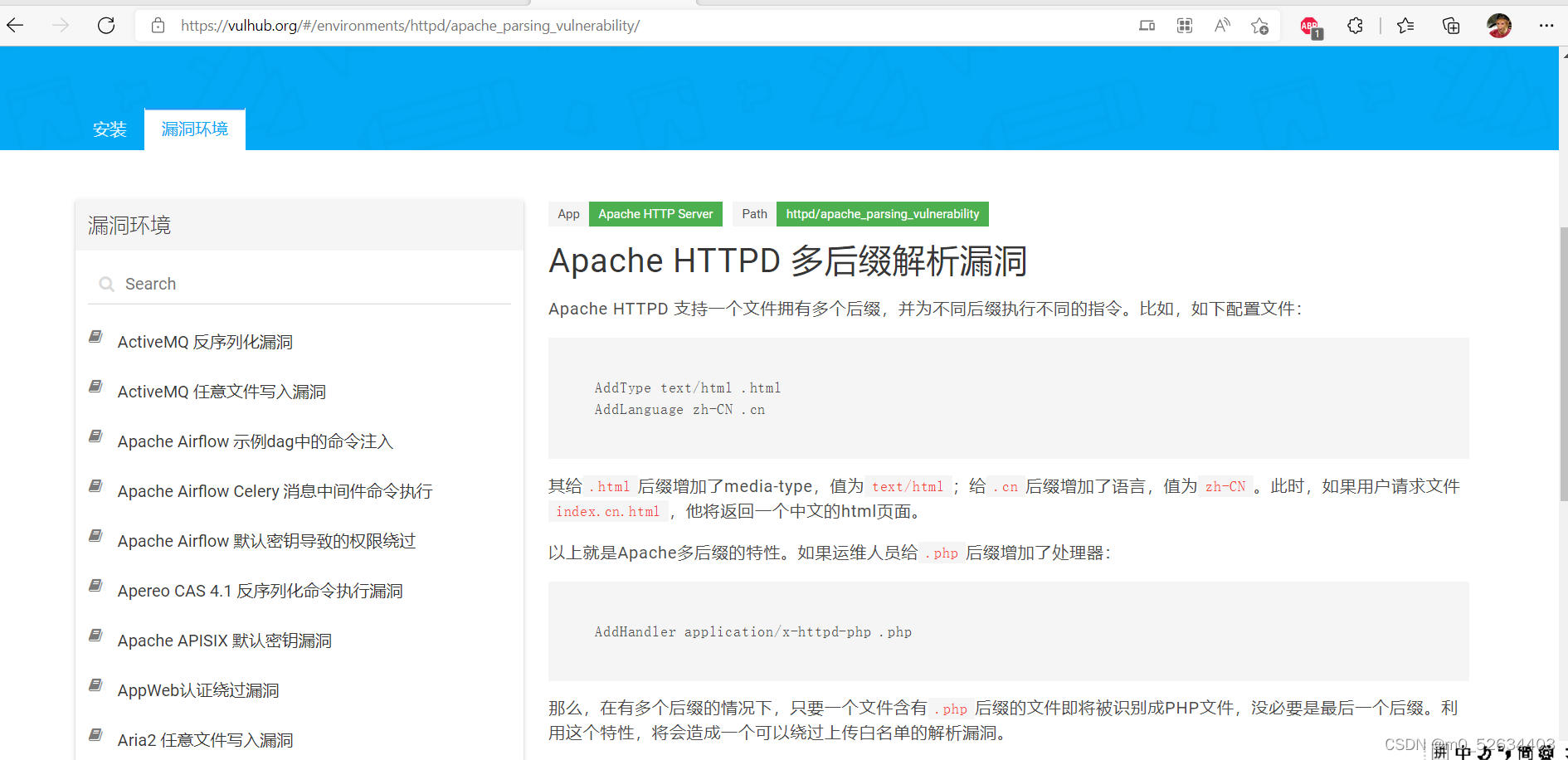Open Apache APISIX 默认密钥漏洞 entry
Screen dimensions: 1568x760
pos(225,641)
